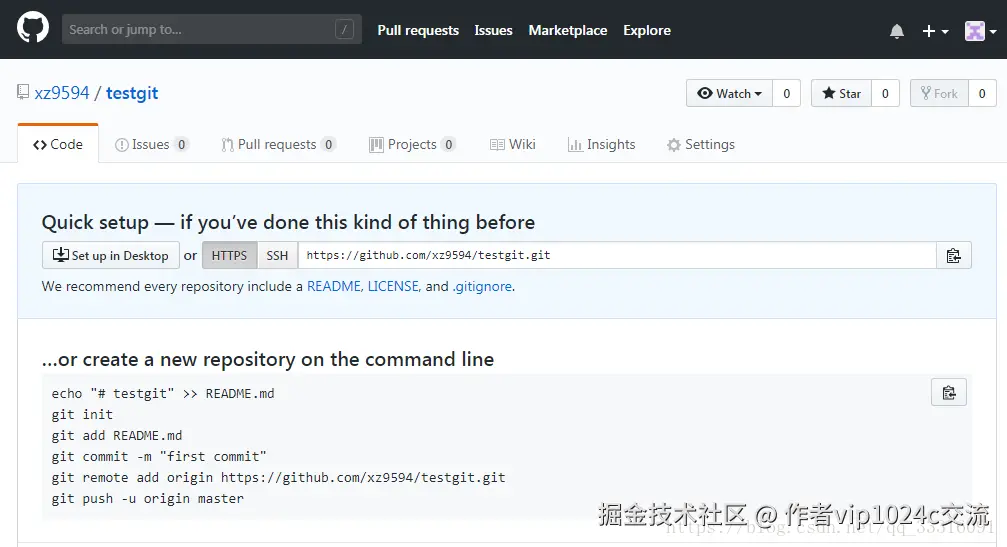Open the LICENSE link
This screenshot has height=547, width=1007.
click(393, 286)
